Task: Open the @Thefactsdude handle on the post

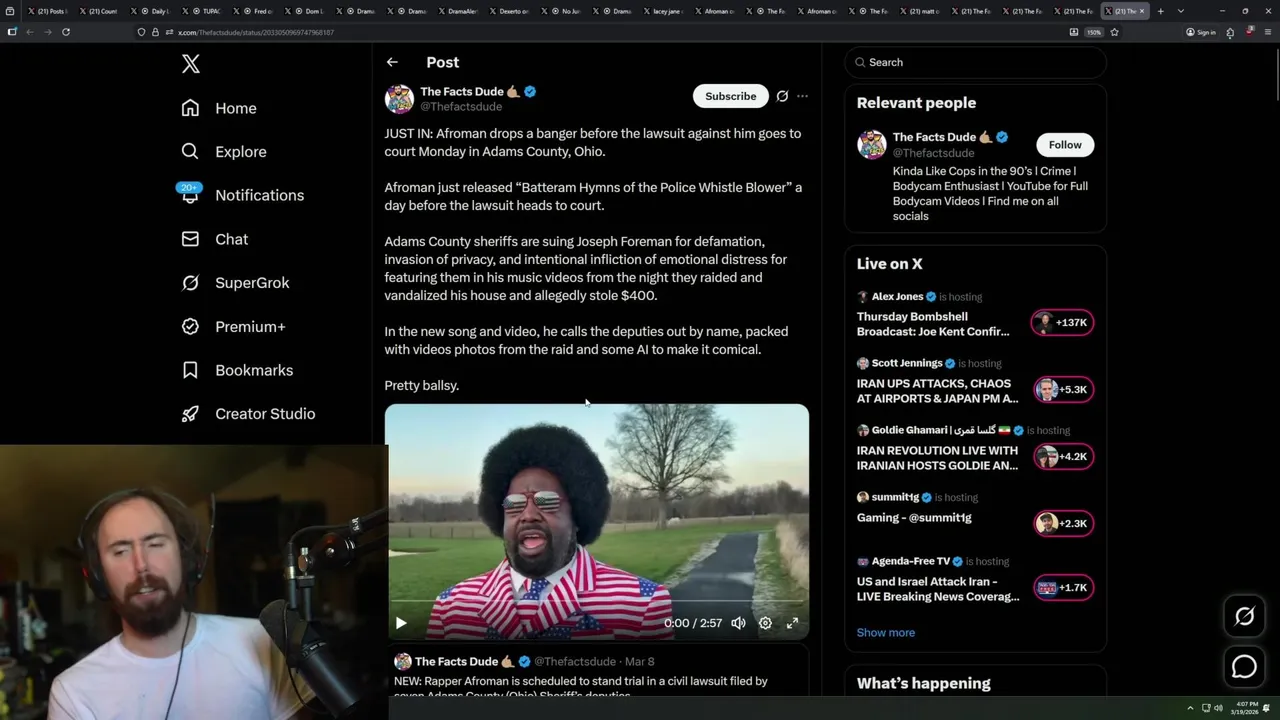Action: pyautogui.click(x=461, y=107)
